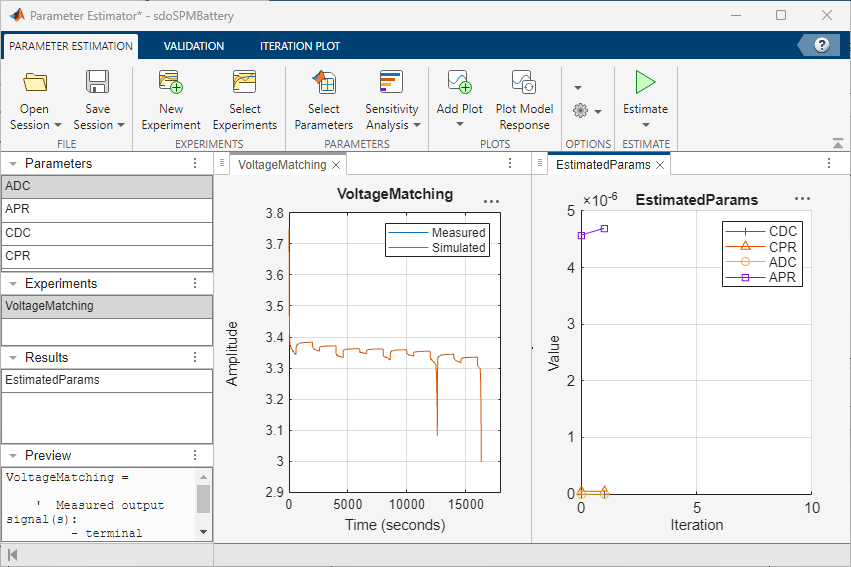Open Select Experiments tool
851x567 pixels.
click(244, 83)
